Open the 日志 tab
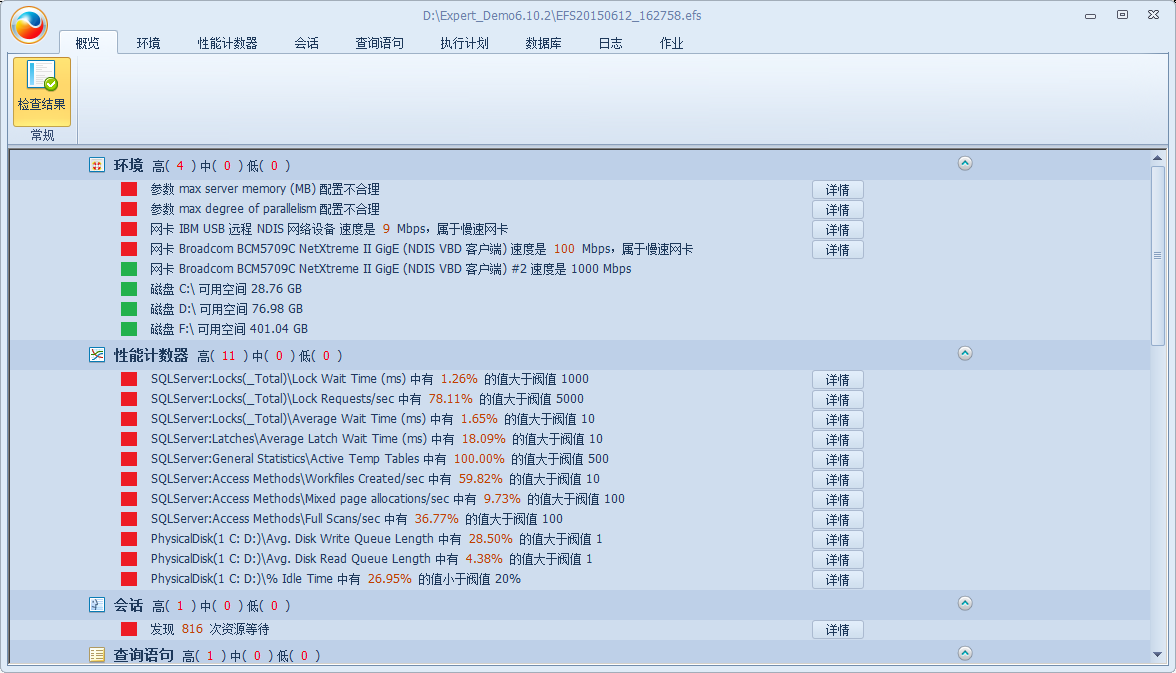 coord(610,43)
